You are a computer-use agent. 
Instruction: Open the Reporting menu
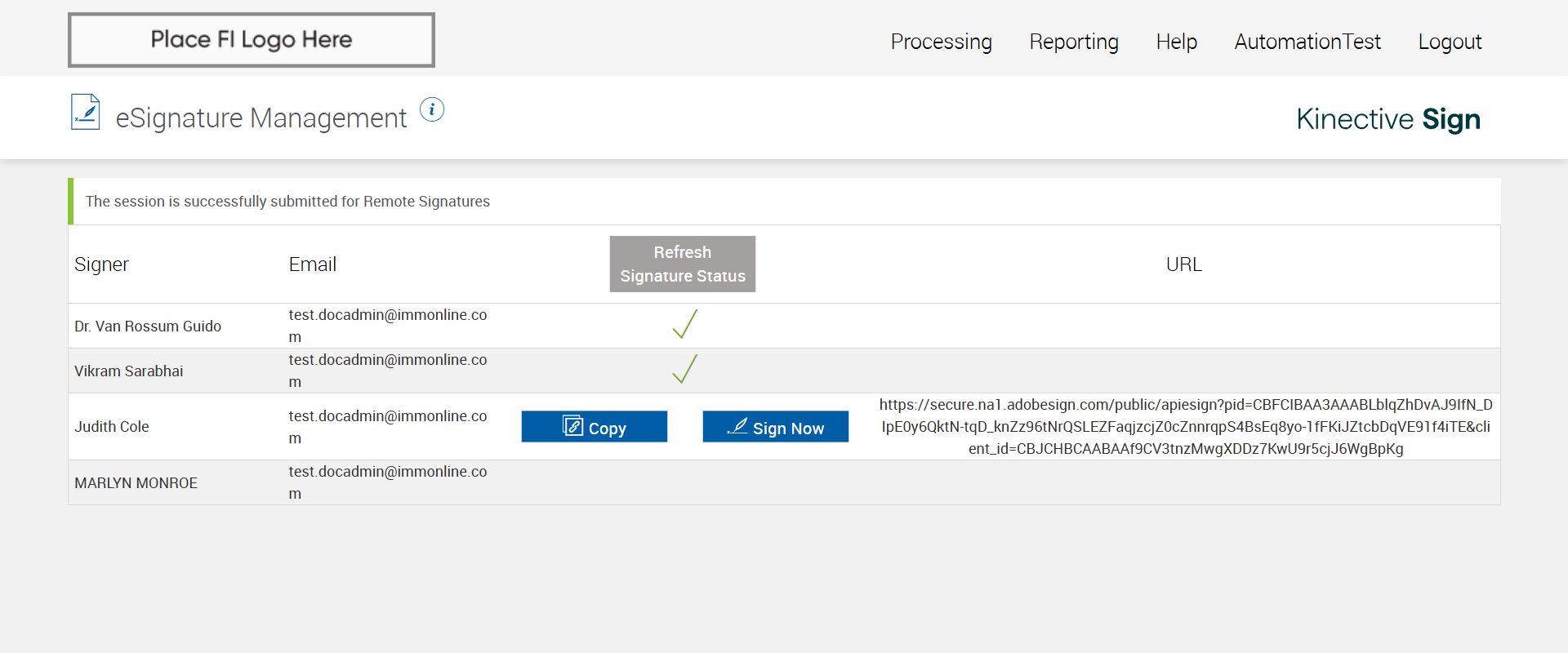pyautogui.click(x=1073, y=42)
